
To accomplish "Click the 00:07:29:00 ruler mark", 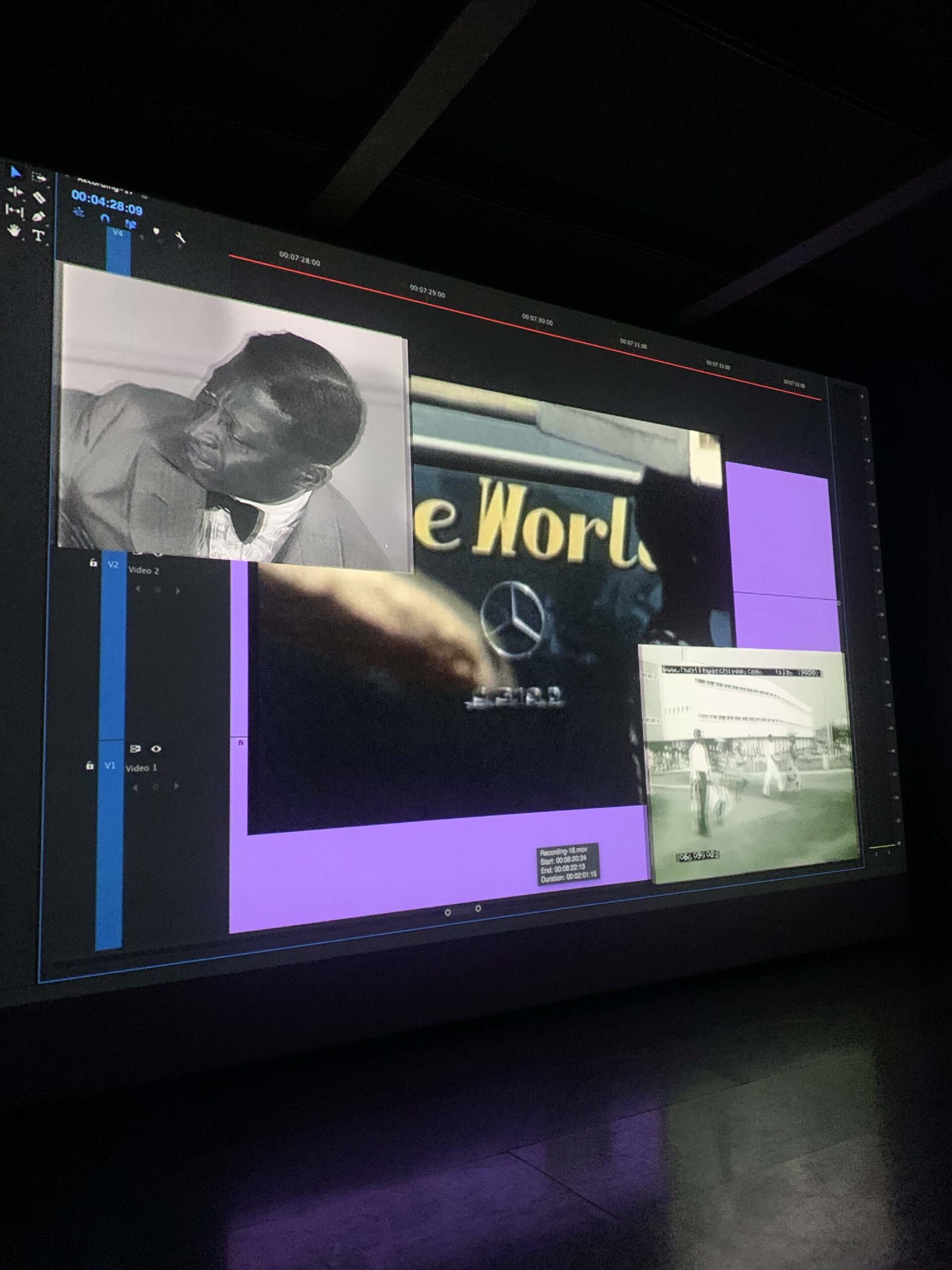I will (x=427, y=293).
